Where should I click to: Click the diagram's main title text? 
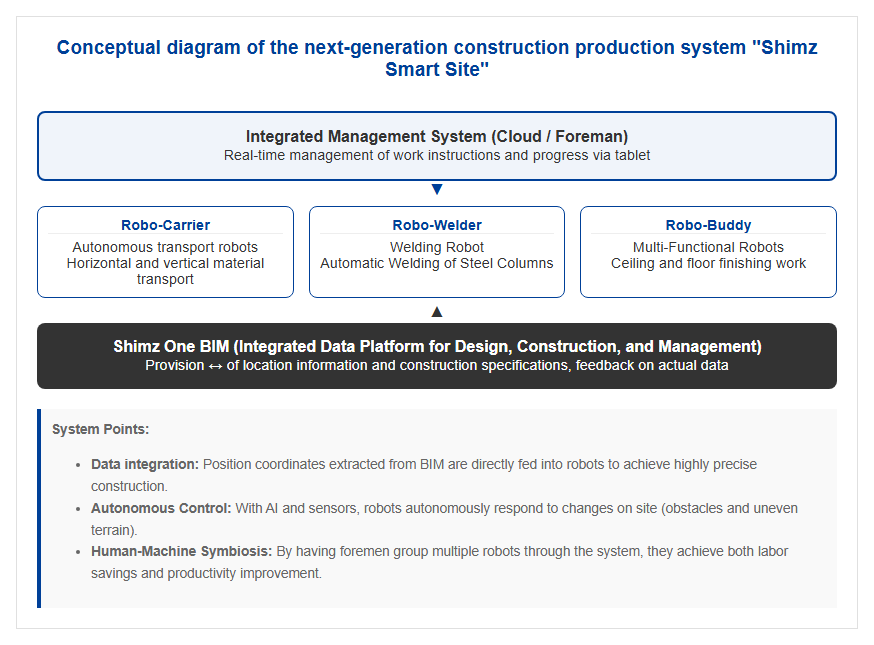(x=437, y=58)
